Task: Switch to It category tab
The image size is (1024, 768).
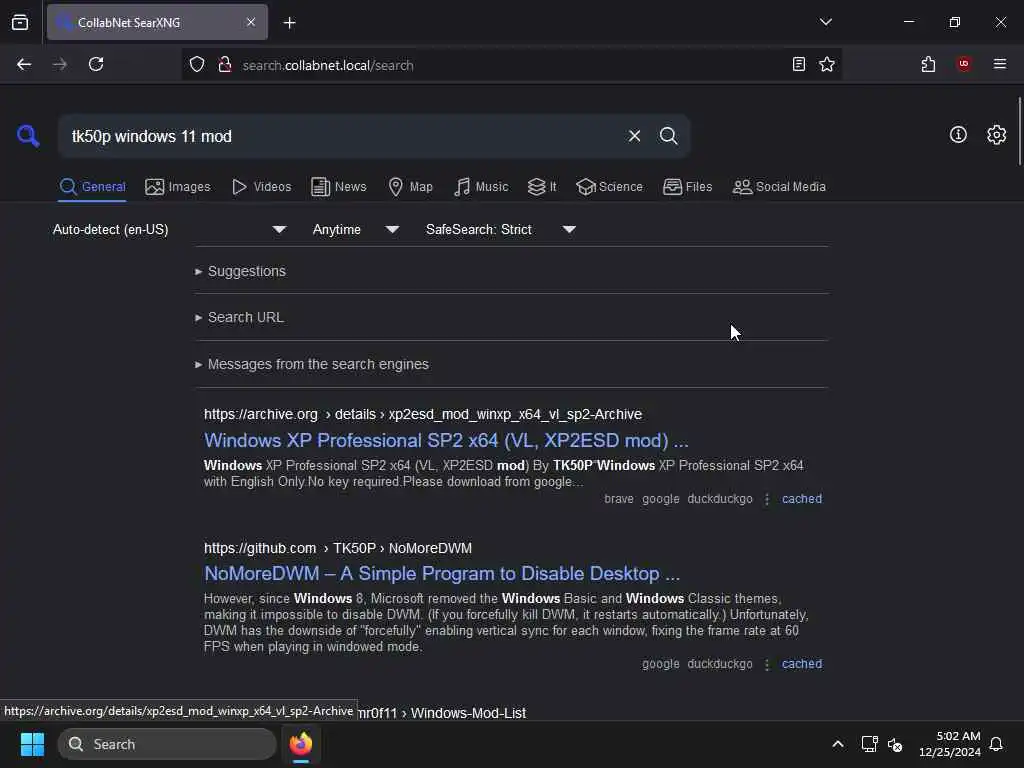Action: click(x=542, y=187)
